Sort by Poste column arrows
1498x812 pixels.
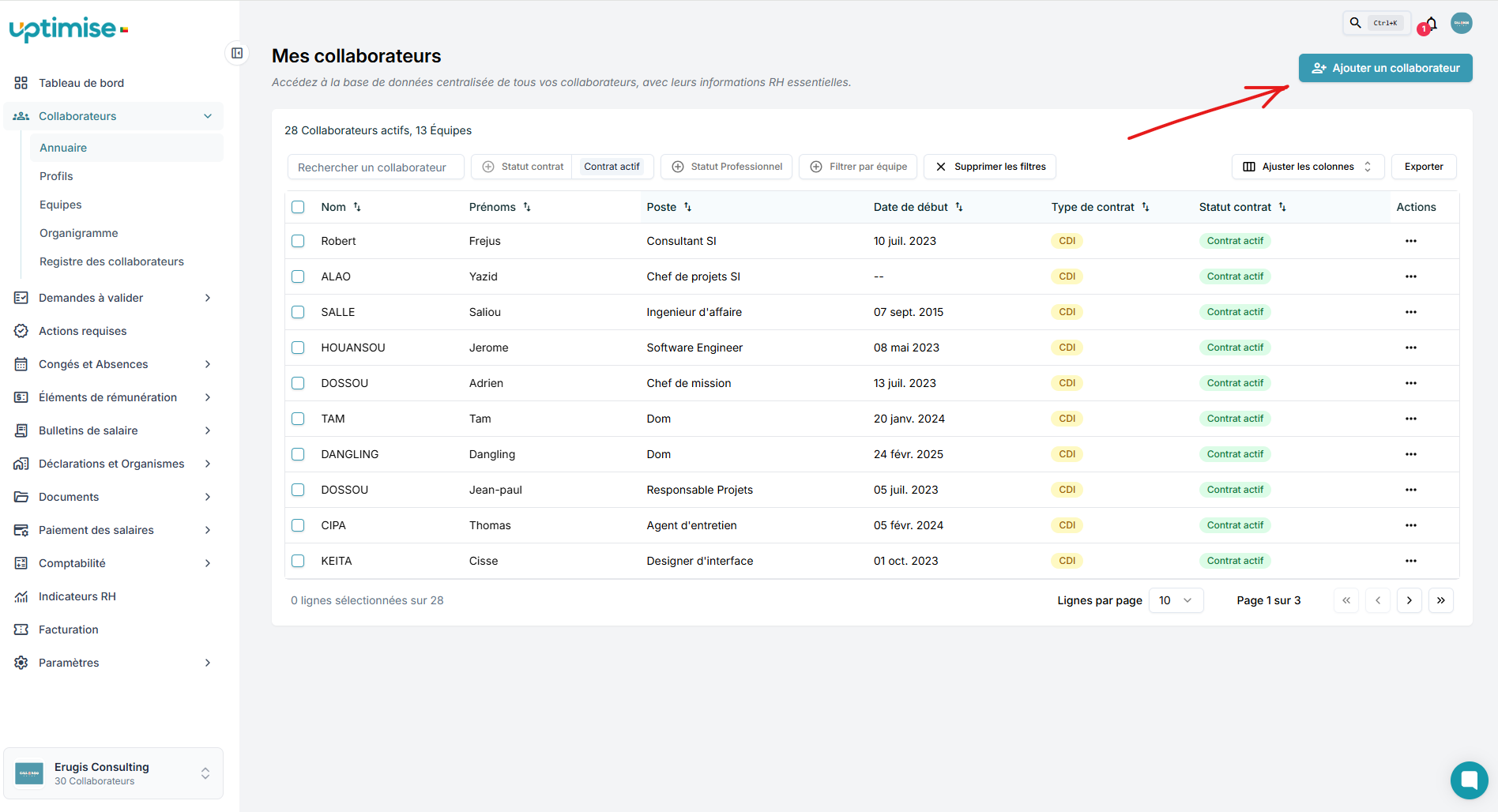tap(688, 207)
